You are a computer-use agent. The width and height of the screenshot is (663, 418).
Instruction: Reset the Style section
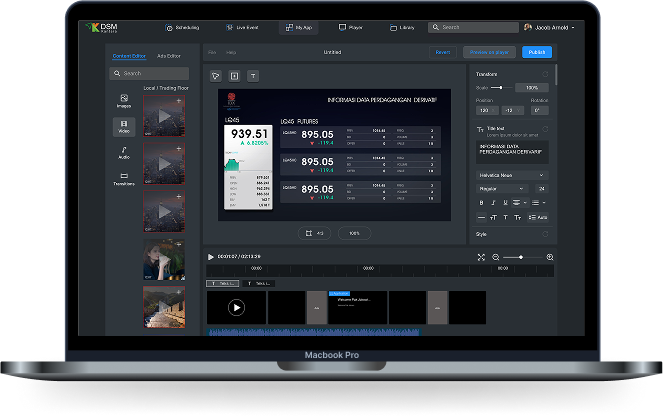(x=545, y=234)
